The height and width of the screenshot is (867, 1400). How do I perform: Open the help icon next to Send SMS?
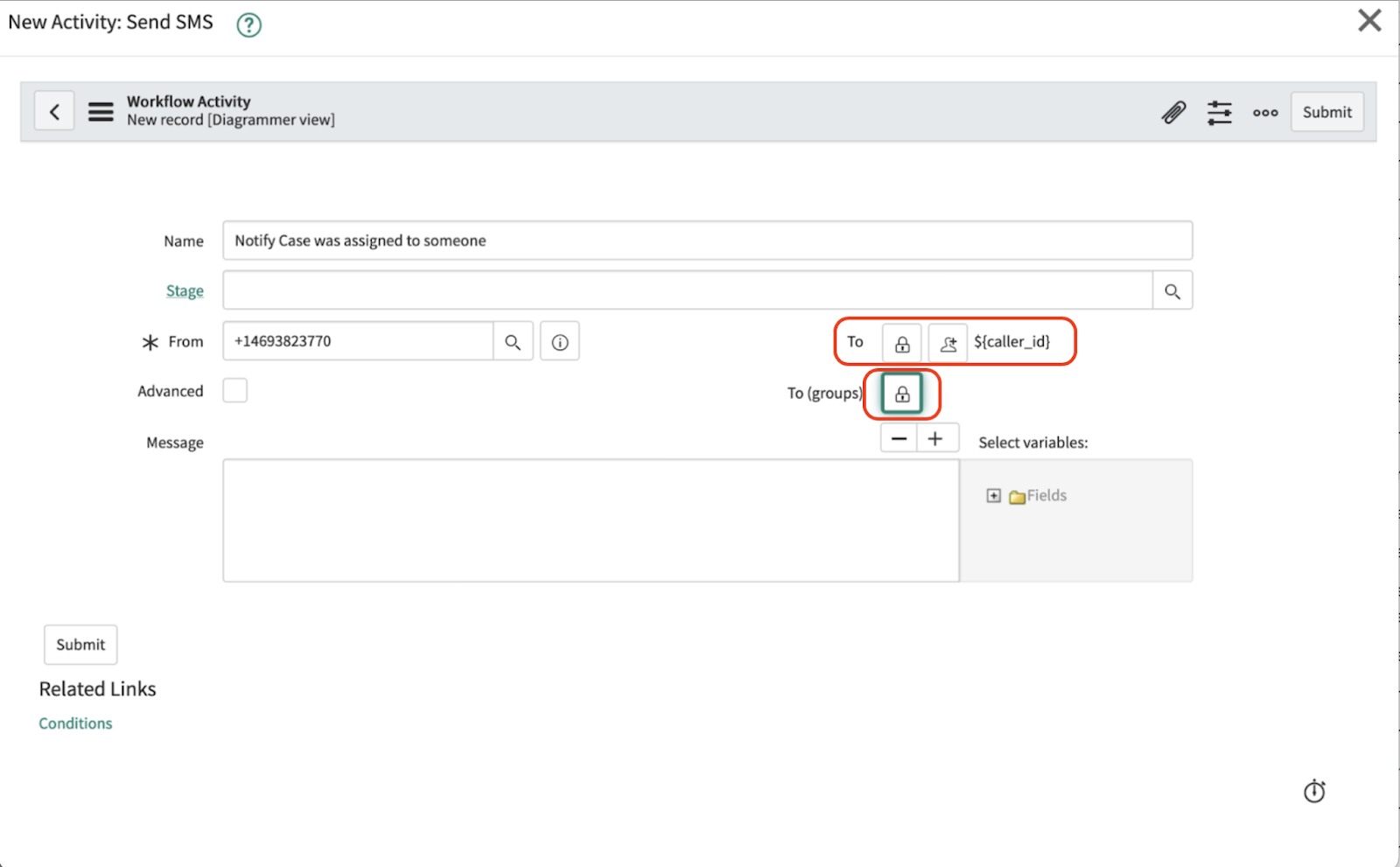coord(249,24)
